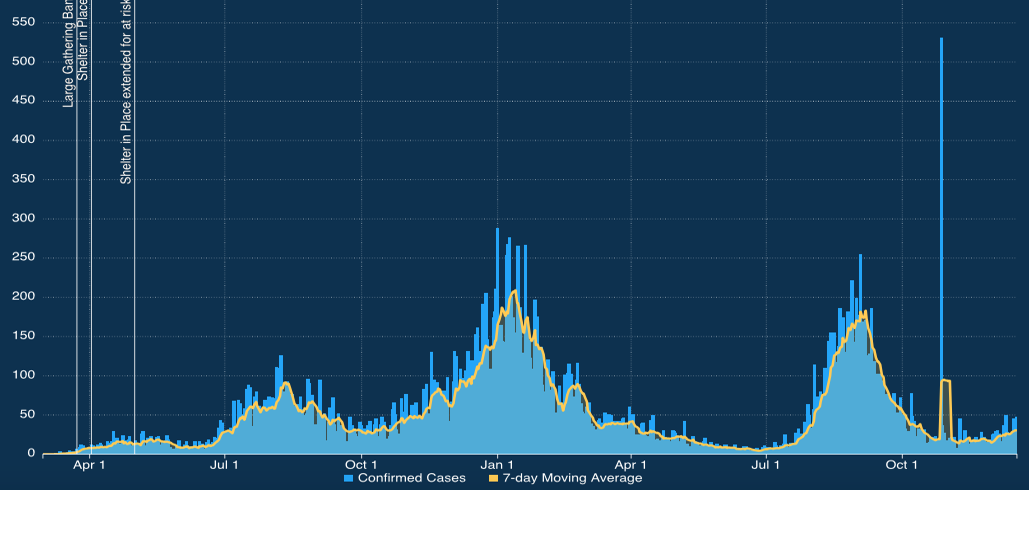
Task: Click the blue Confirmed Cases legend swatch
Action: [349, 478]
